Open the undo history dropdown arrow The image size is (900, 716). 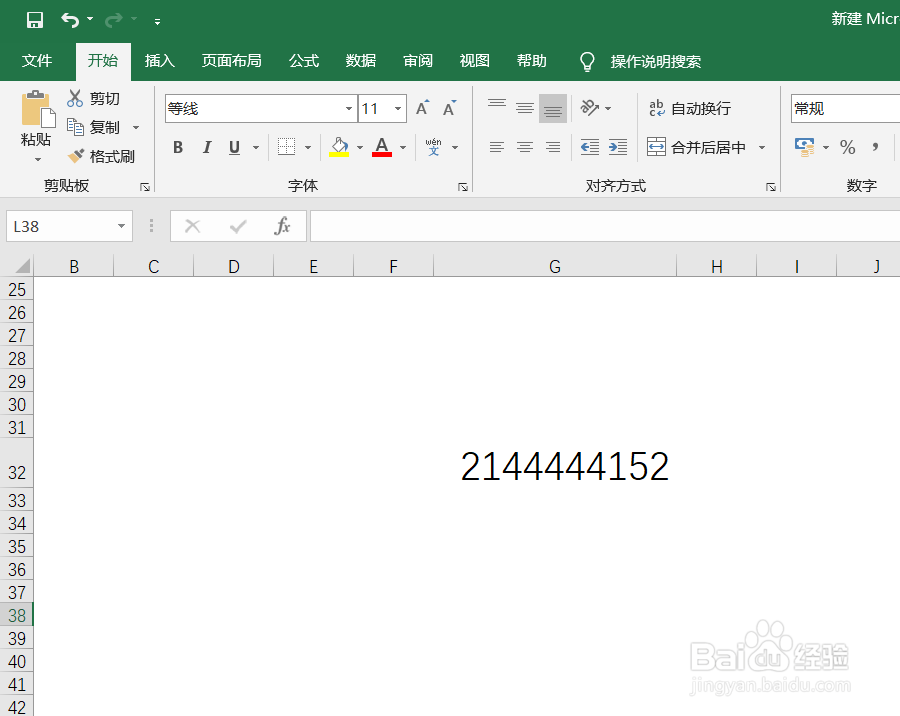pyautogui.click(x=90, y=20)
